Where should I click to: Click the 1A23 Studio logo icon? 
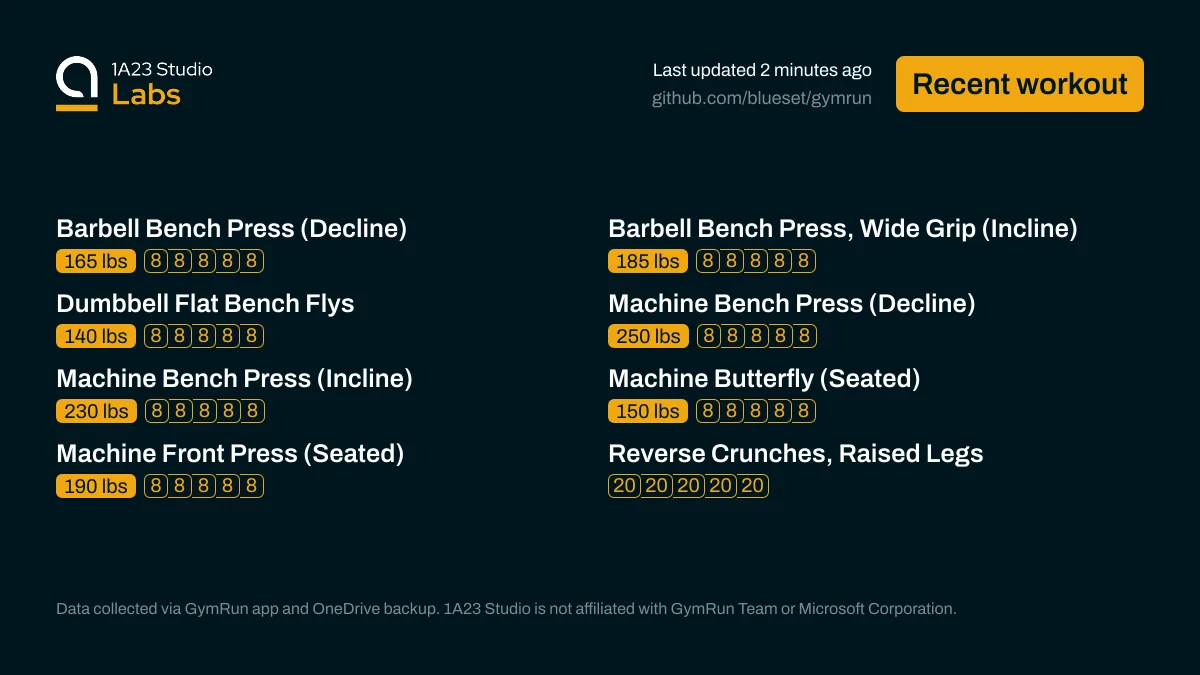click(77, 84)
